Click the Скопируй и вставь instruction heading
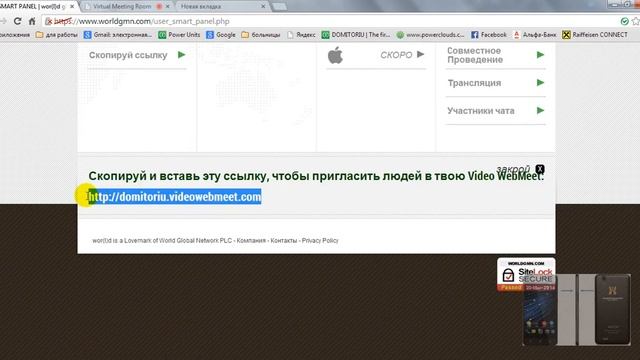 coord(316,176)
